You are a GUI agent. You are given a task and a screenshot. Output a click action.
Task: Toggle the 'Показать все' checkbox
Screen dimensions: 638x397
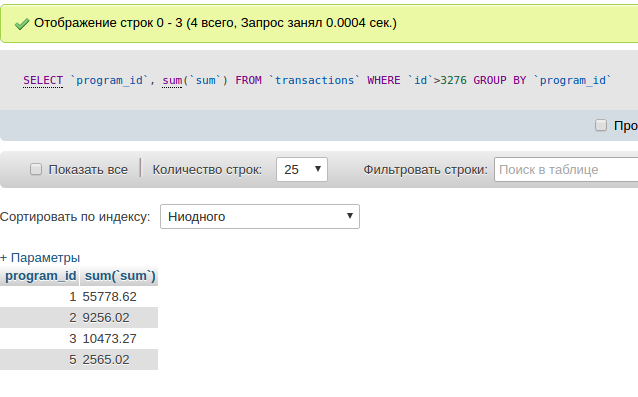36,169
